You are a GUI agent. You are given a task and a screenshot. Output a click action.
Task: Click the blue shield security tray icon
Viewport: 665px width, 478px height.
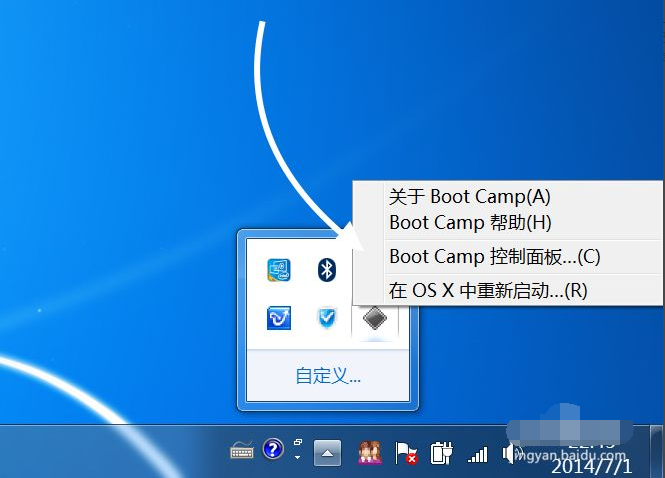point(326,318)
